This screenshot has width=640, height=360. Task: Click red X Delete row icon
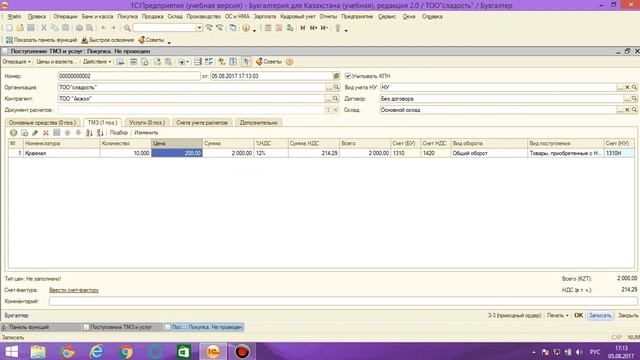tap(46, 133)
